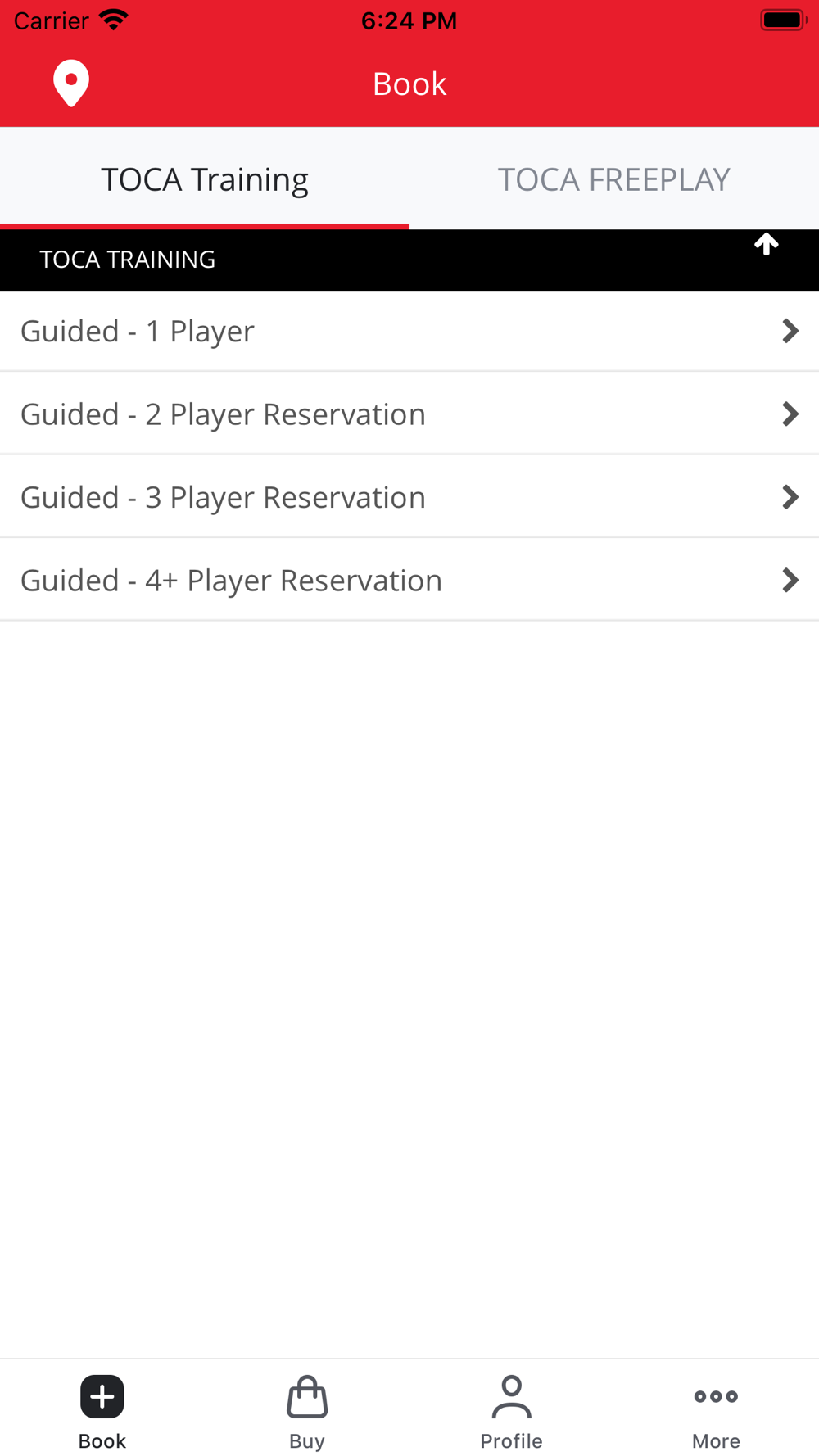Expand Guided - 2 Player Reservation chevron

tap(790, 414)
